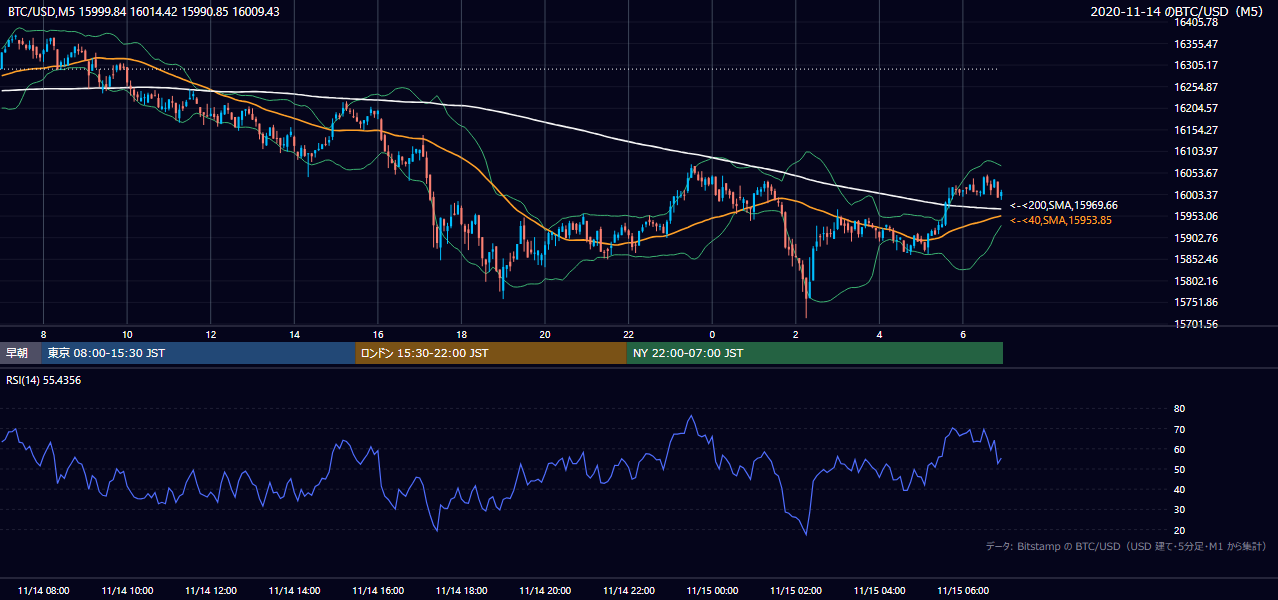Viewport: 1278px width, 600px height.
Task: Select the 東京 08:00-15:30 JST session bar
Action: coord(198,353)
